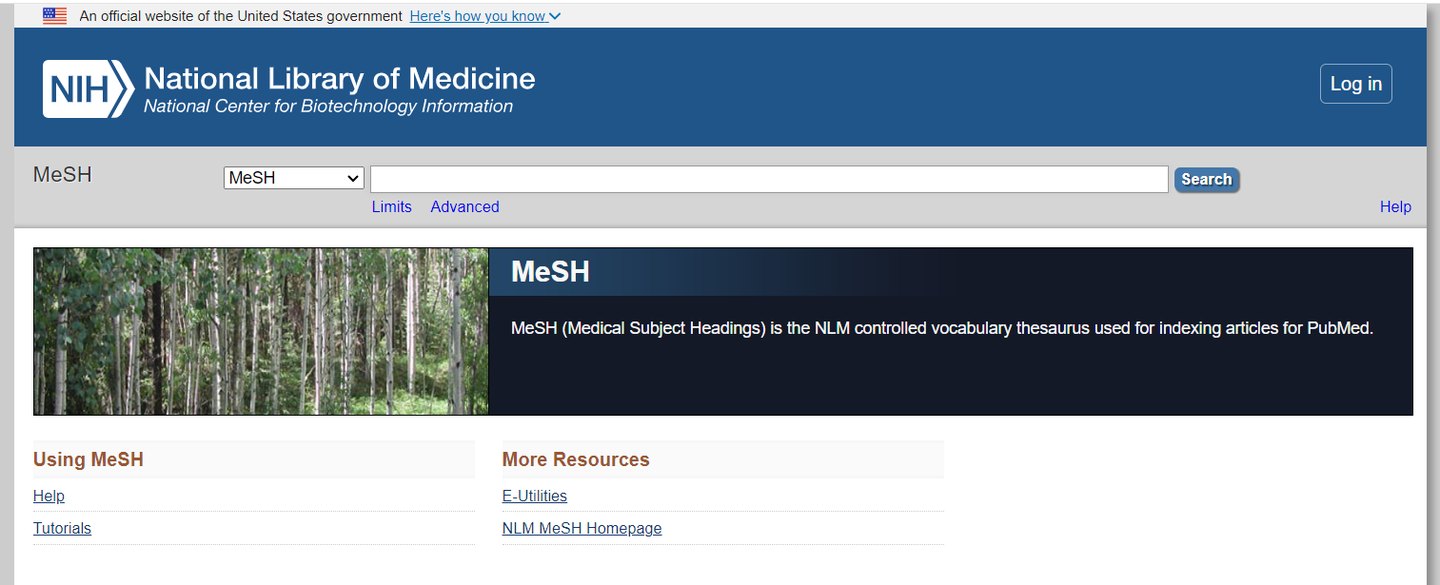Click the National Library of Medicine title text

pyautogui.click(x=339, y=78)
